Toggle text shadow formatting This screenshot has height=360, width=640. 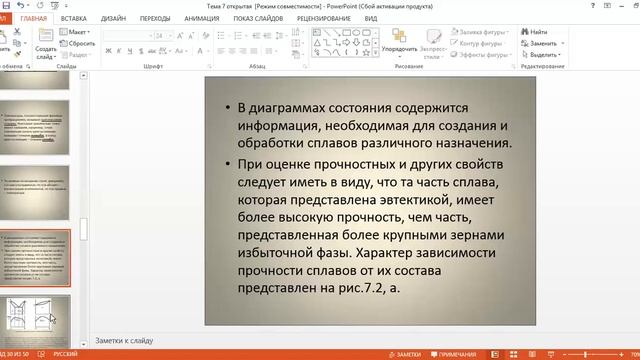(141, 51)
